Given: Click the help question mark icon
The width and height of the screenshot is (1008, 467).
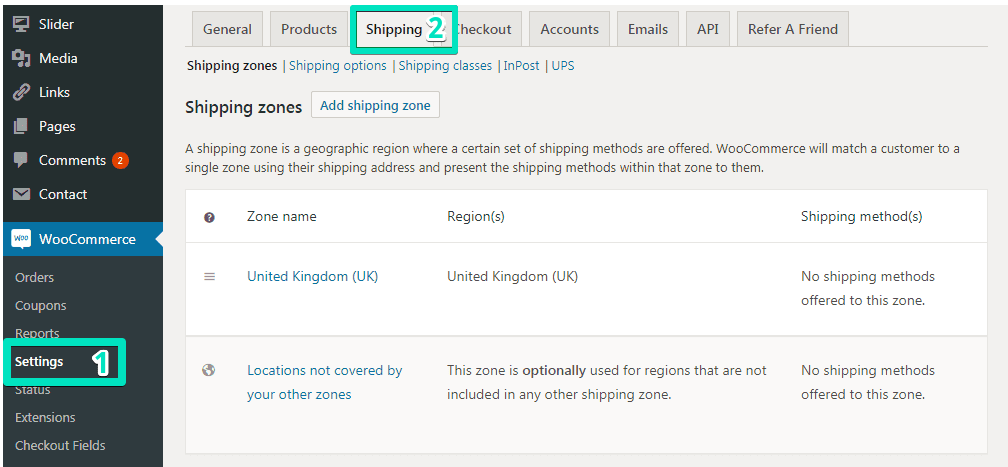Looking at the screenshot, I should coord(210,217).
